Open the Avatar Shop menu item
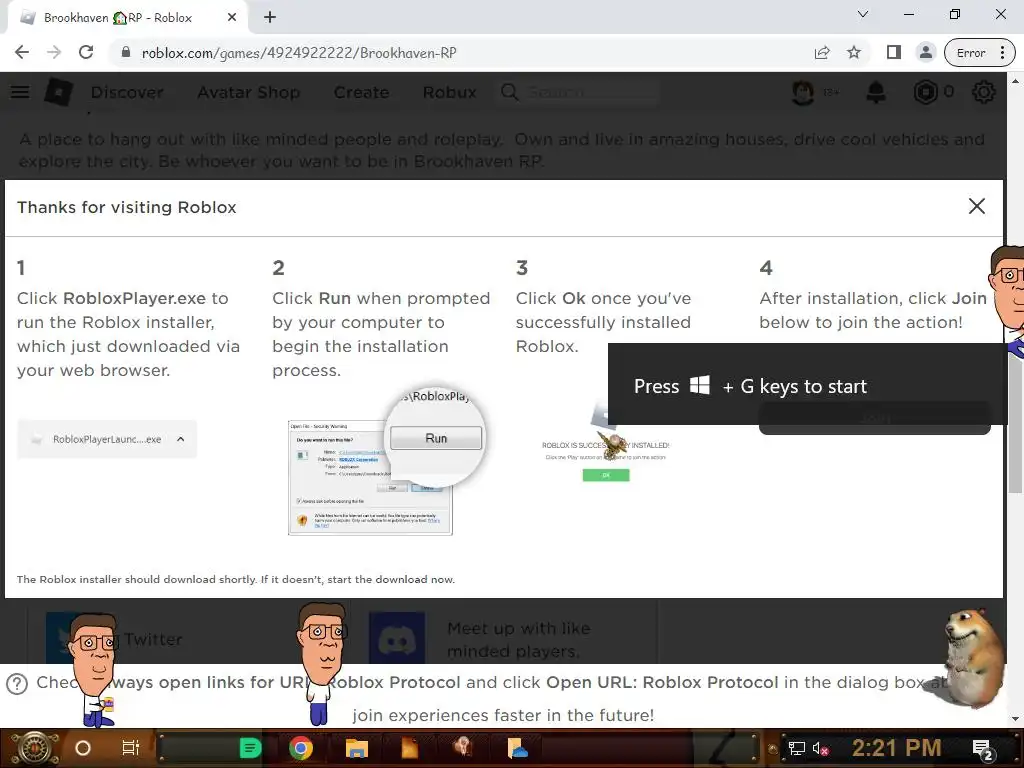Screen dimensions: 1024x768 [x=249, y=93]
